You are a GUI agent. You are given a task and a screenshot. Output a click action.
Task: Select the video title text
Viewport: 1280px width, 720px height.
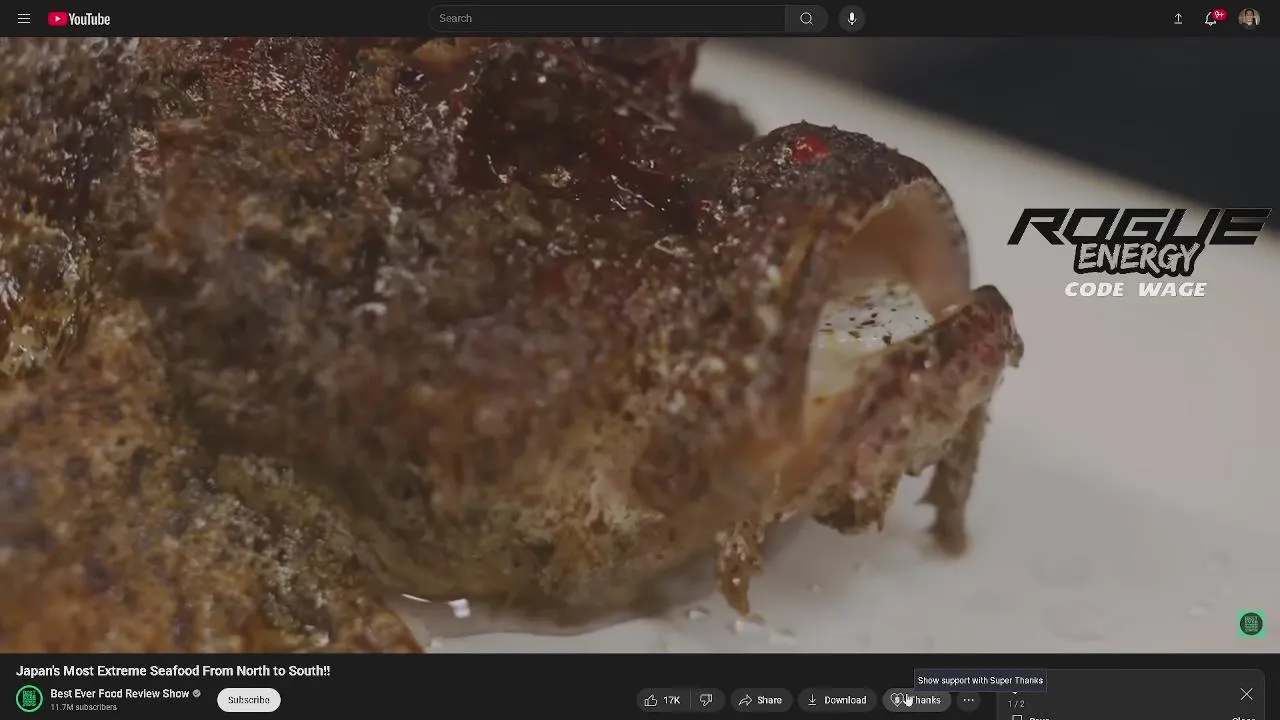pyautogui.click(x=173, y=671)
